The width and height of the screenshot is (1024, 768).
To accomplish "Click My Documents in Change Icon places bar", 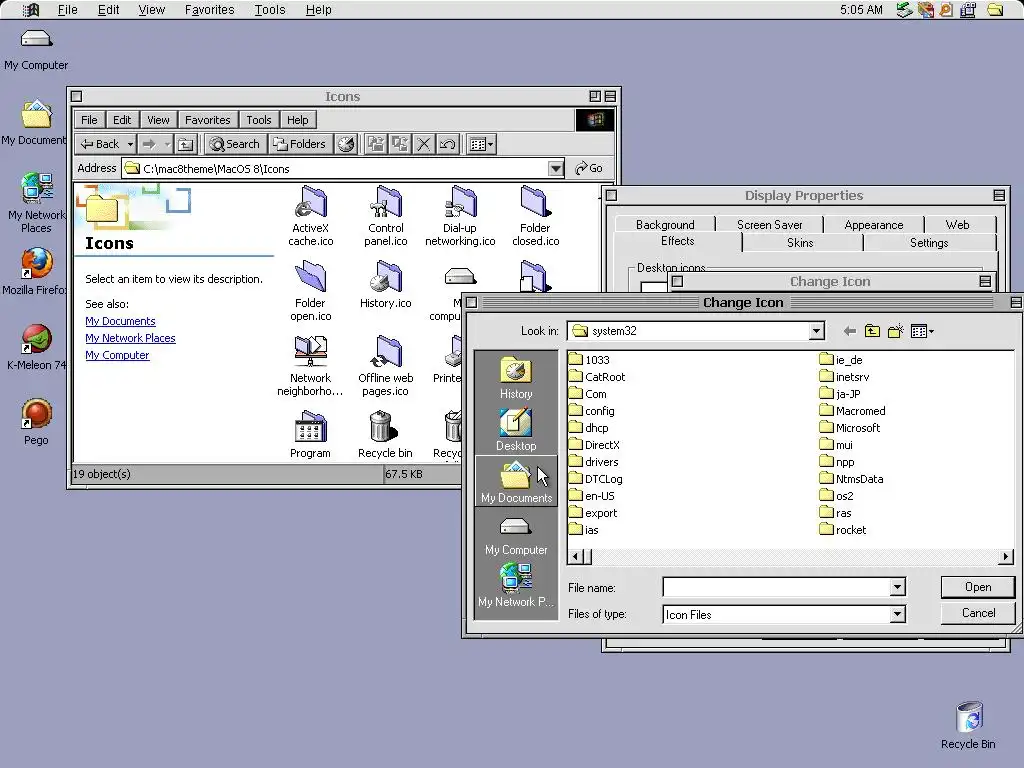I will tap(516, 482).
